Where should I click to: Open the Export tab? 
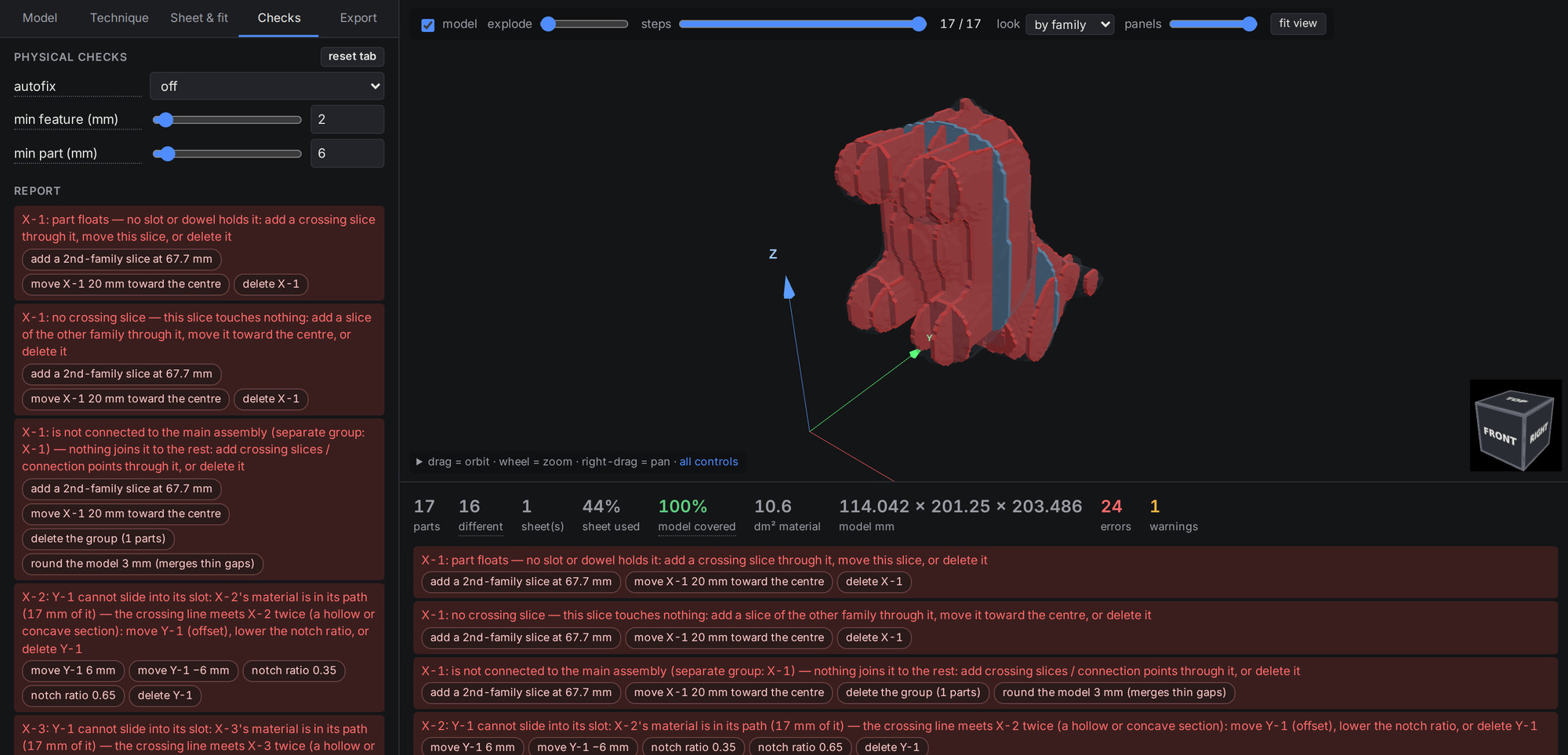tap(358, 18)
